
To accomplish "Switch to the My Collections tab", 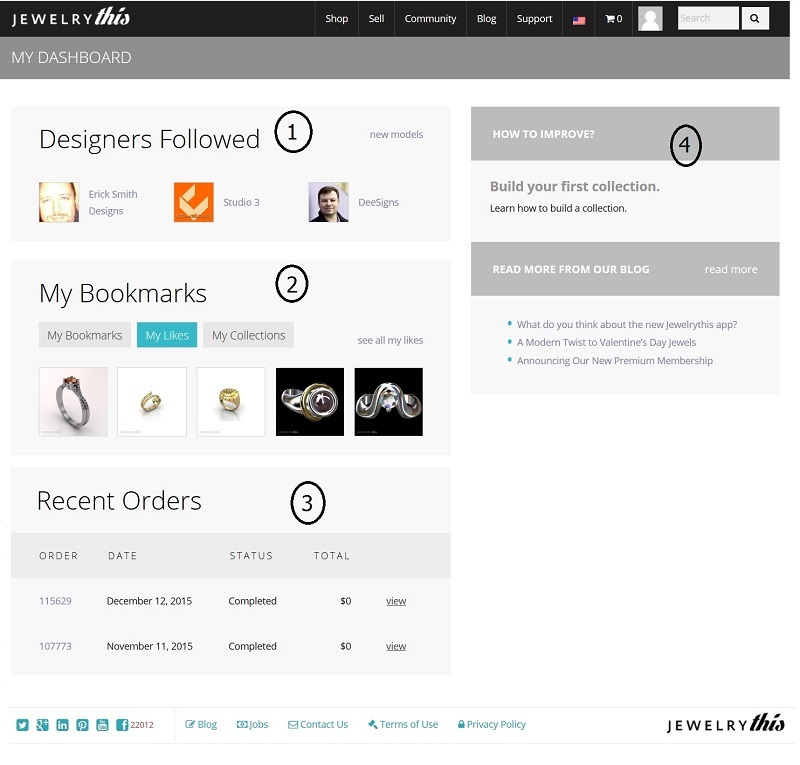I will pos(248,335).
